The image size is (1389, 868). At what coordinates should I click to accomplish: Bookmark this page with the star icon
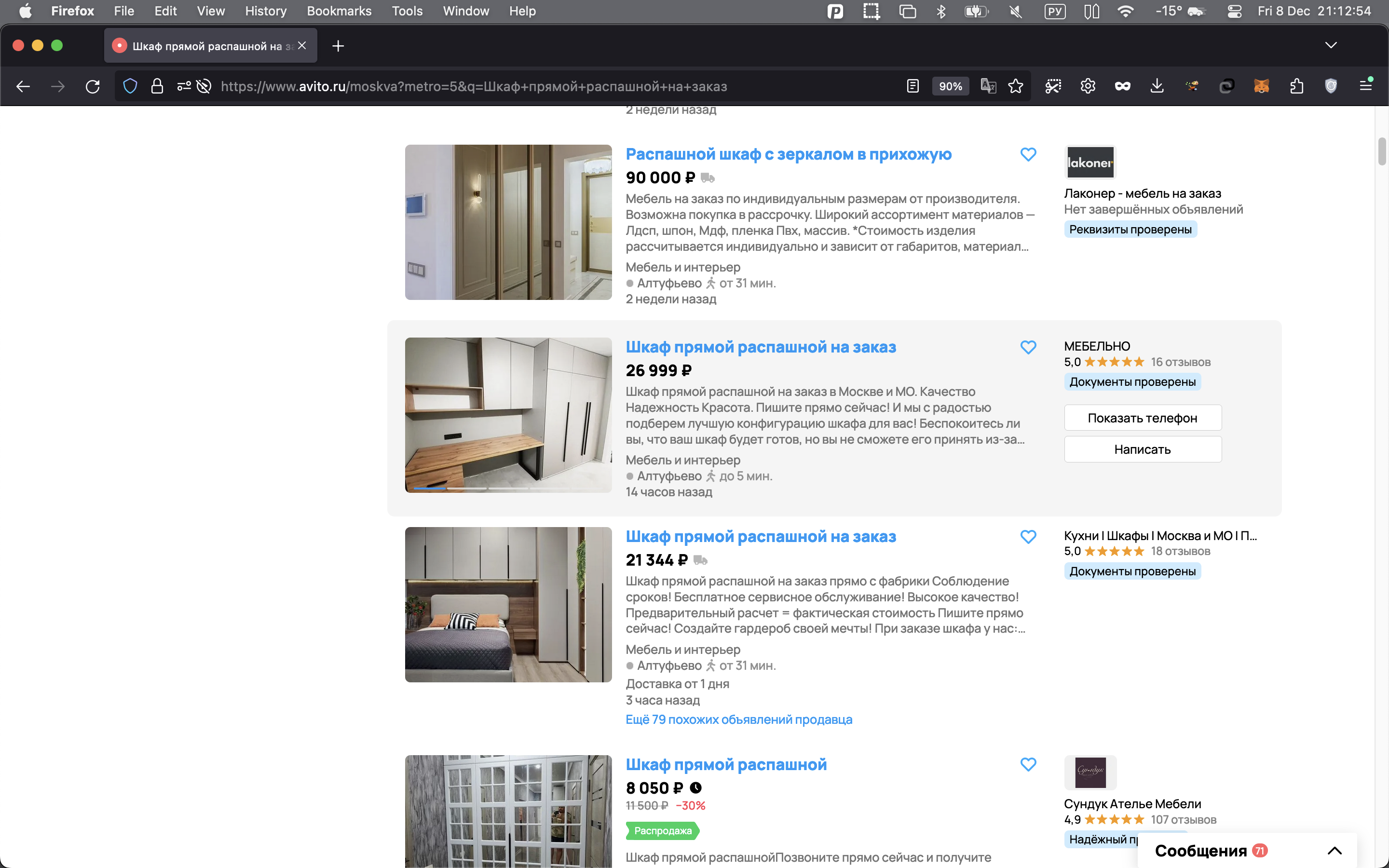1015,87
